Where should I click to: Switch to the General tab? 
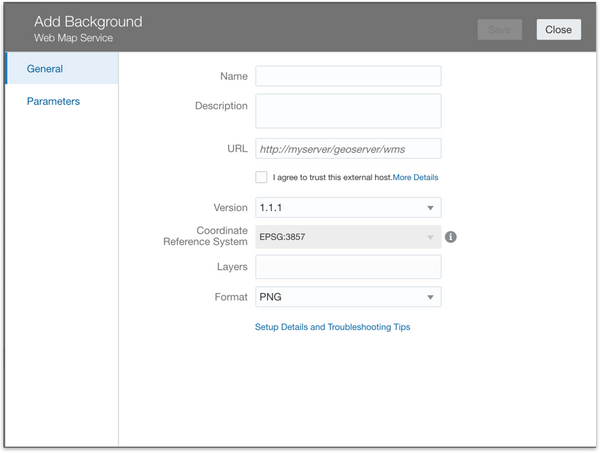[x=45, y=69]
